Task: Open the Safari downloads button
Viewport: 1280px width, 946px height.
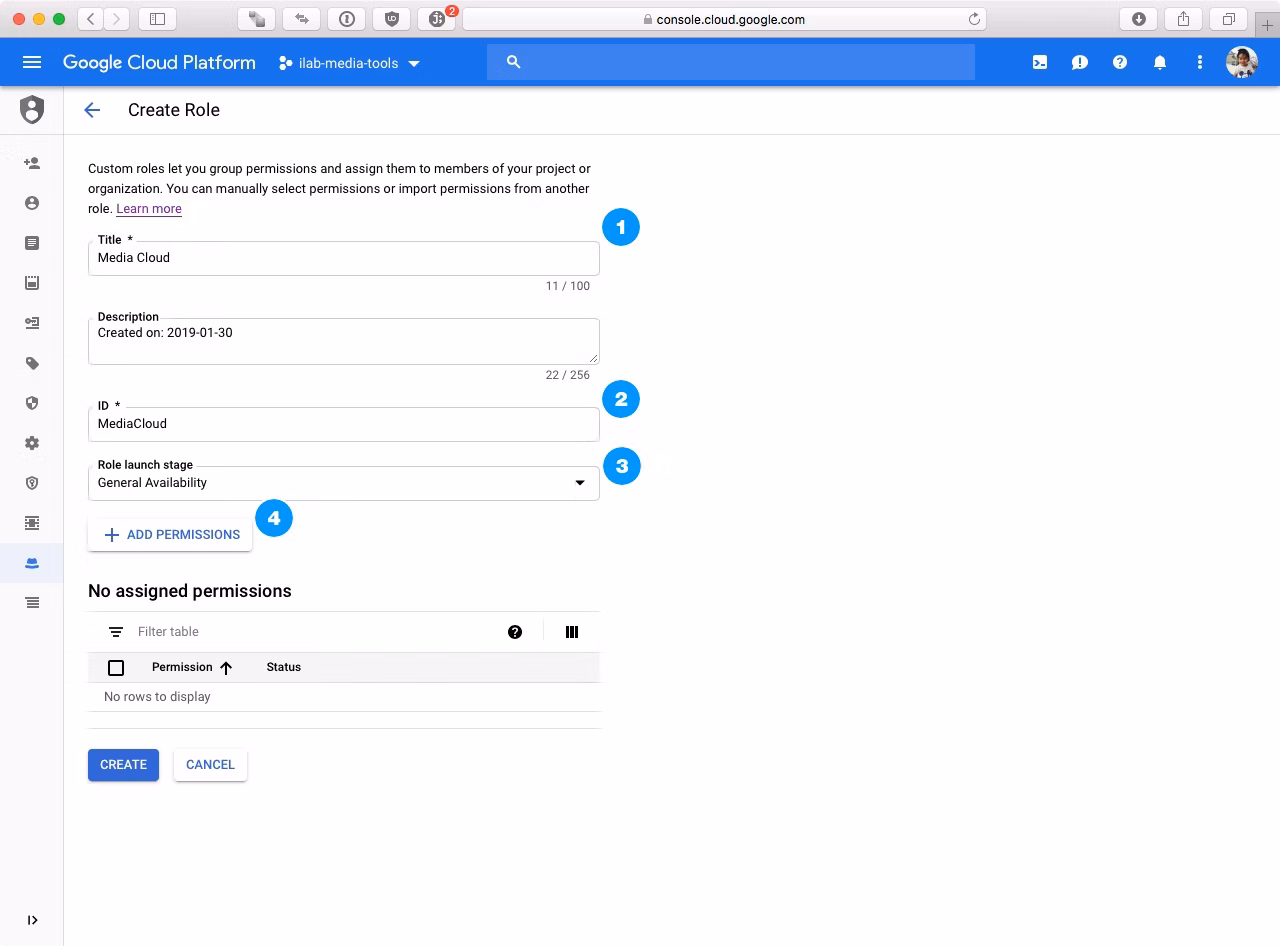Action: (1139, 19)
